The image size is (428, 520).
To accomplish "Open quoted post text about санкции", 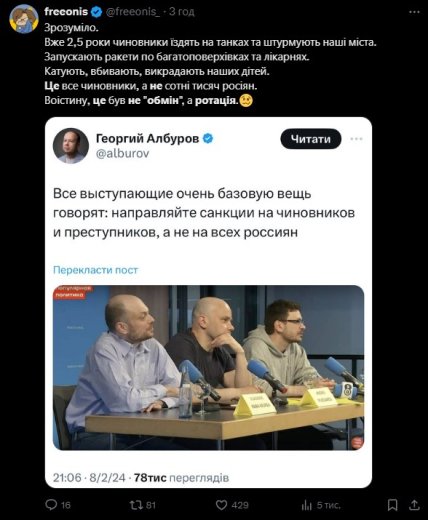I will click(204, 213).
